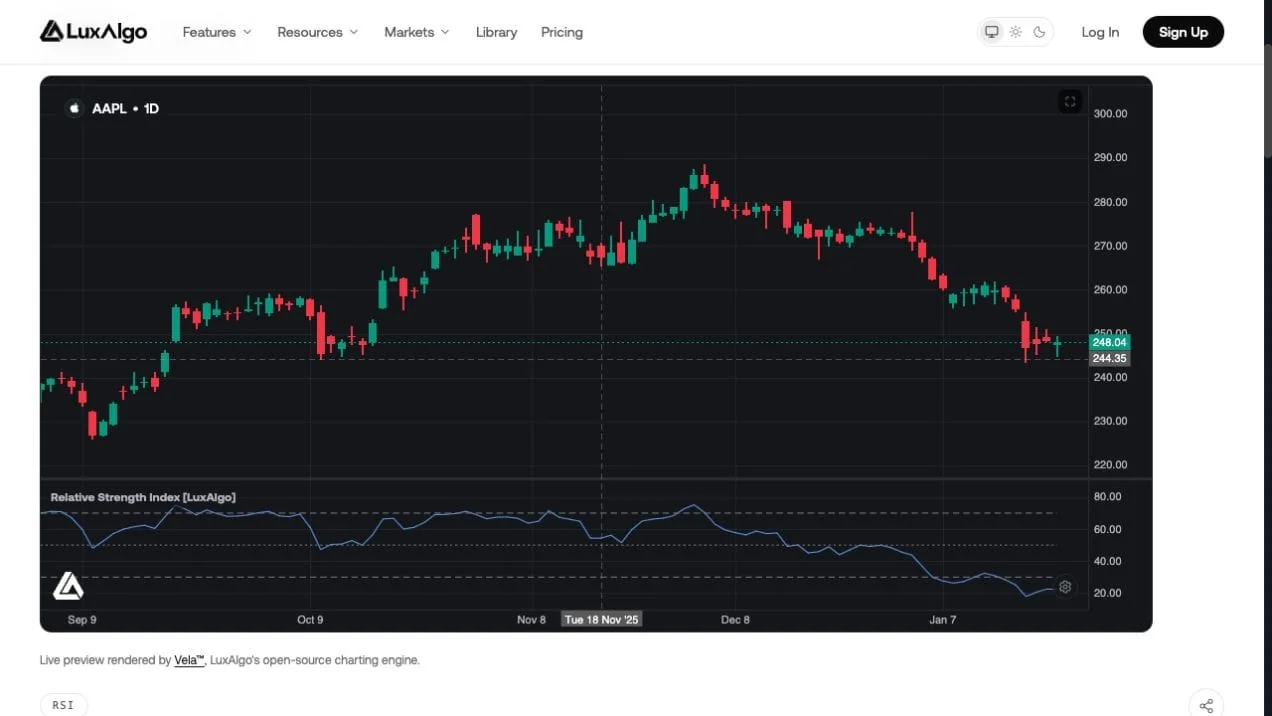This screenshot has height=716, width=1272.
Task: Click the Jan 7 date label
Action: 943,620
